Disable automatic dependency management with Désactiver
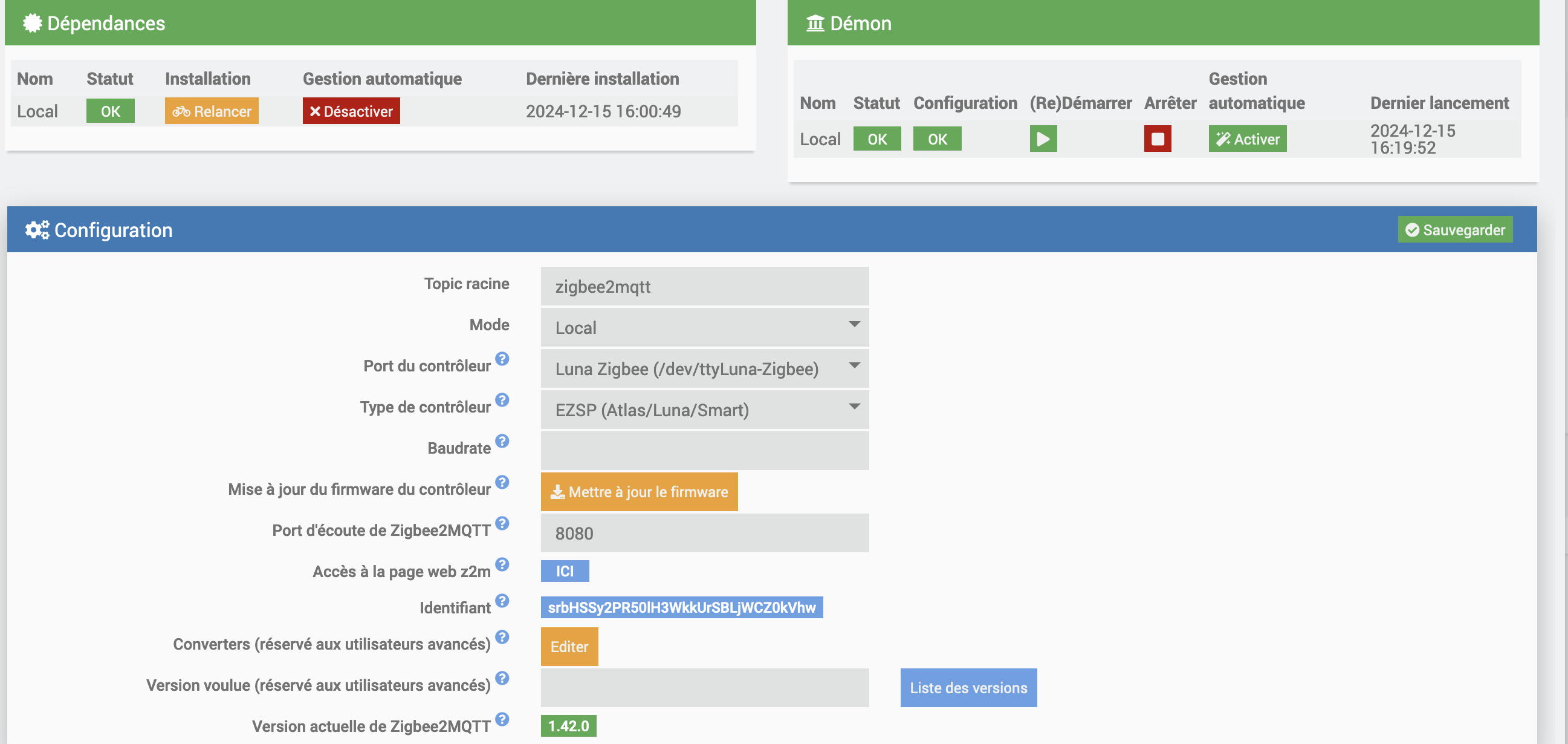The width and height of the screenshot is (1568, 744). coord(351,111)
